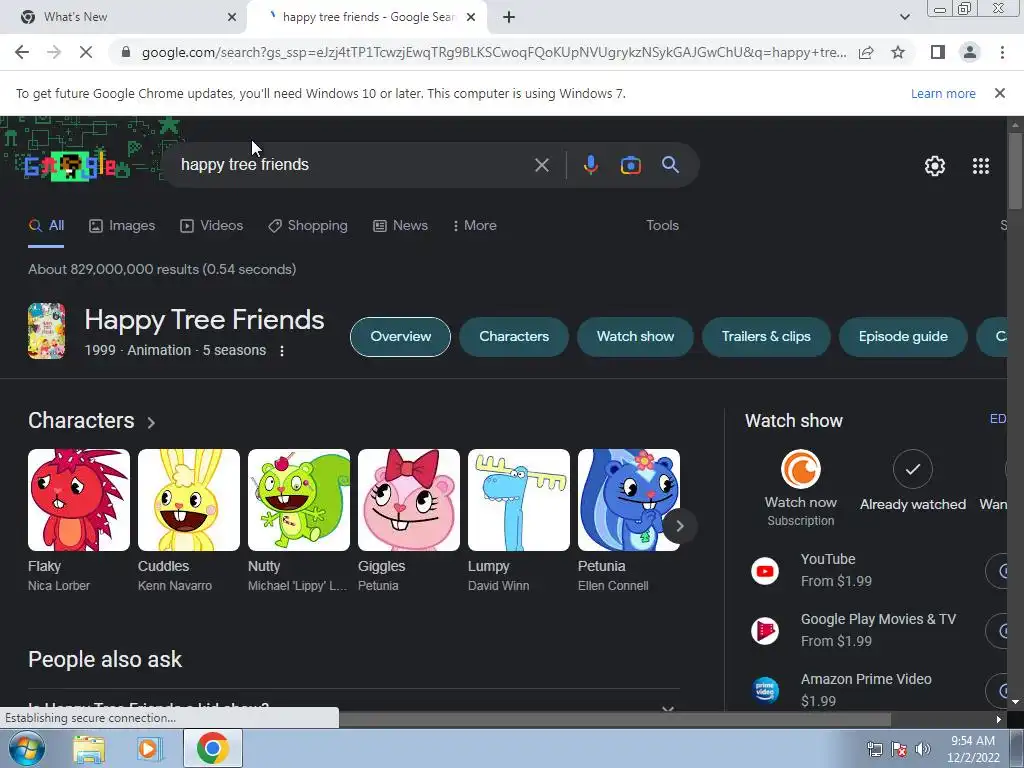Open Google quick settings gear

[x=935, y=166]
